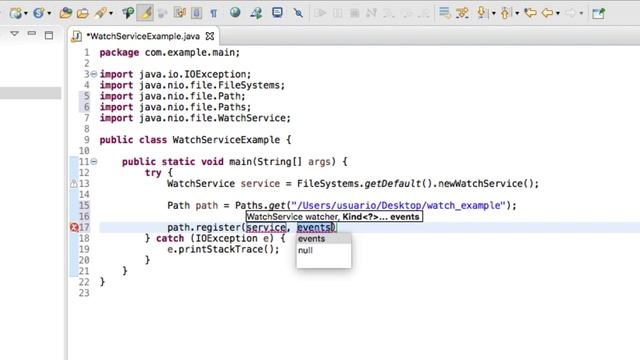Image resolution: width=640 pixels, height=360 pixels.
Task: Open the New Java Class dropdown arrow
Action: click(49, 13)
